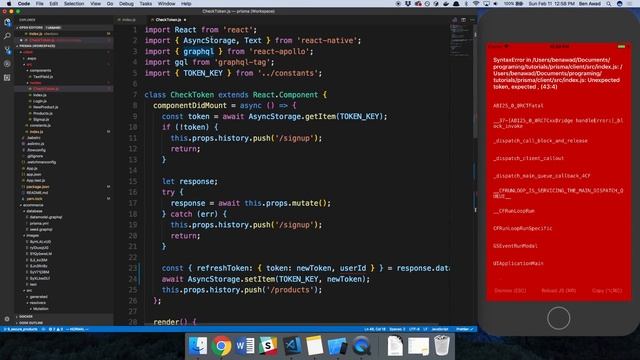
Task: Open package.json in the explorer
Action: 37,187
